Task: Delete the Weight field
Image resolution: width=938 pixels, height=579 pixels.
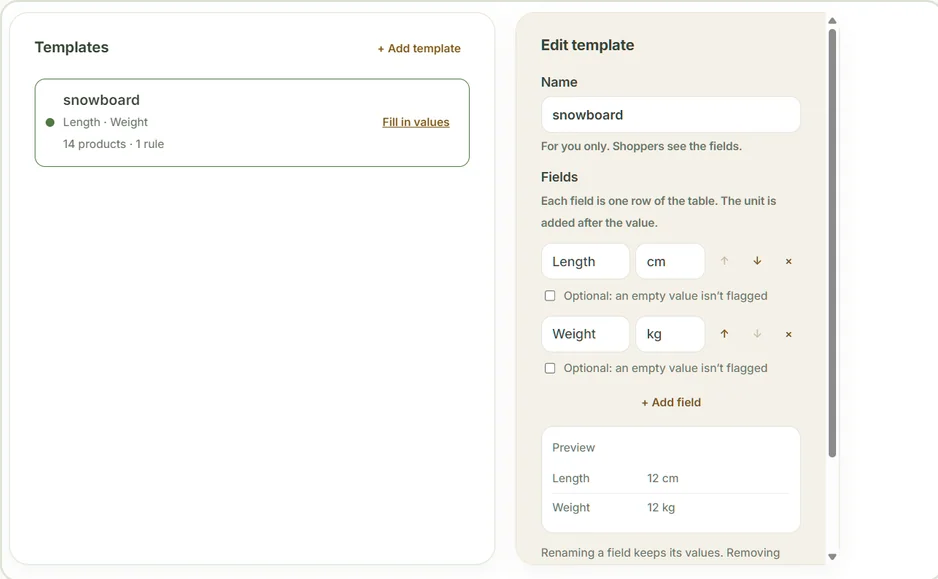Action: (788, 334)
